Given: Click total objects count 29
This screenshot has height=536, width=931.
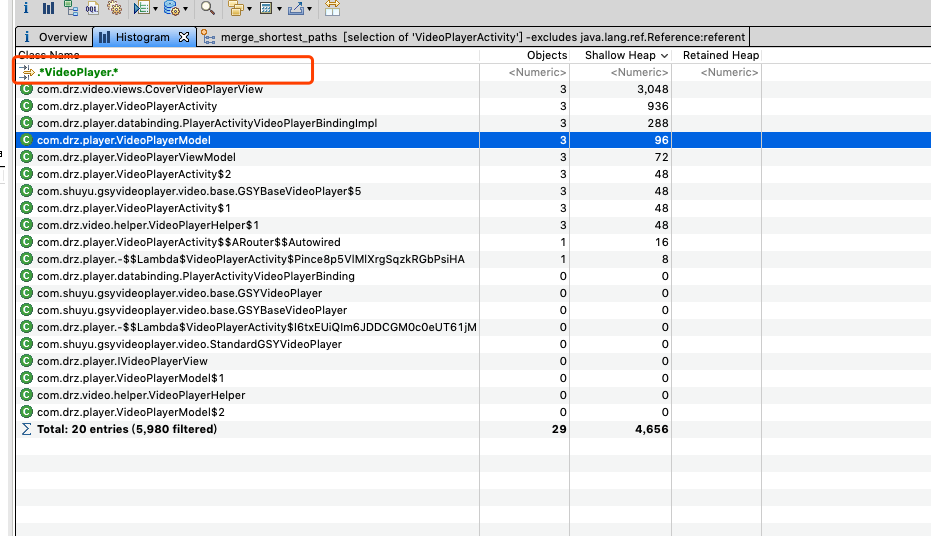Looking at the screenshot, I should point(559,429).
